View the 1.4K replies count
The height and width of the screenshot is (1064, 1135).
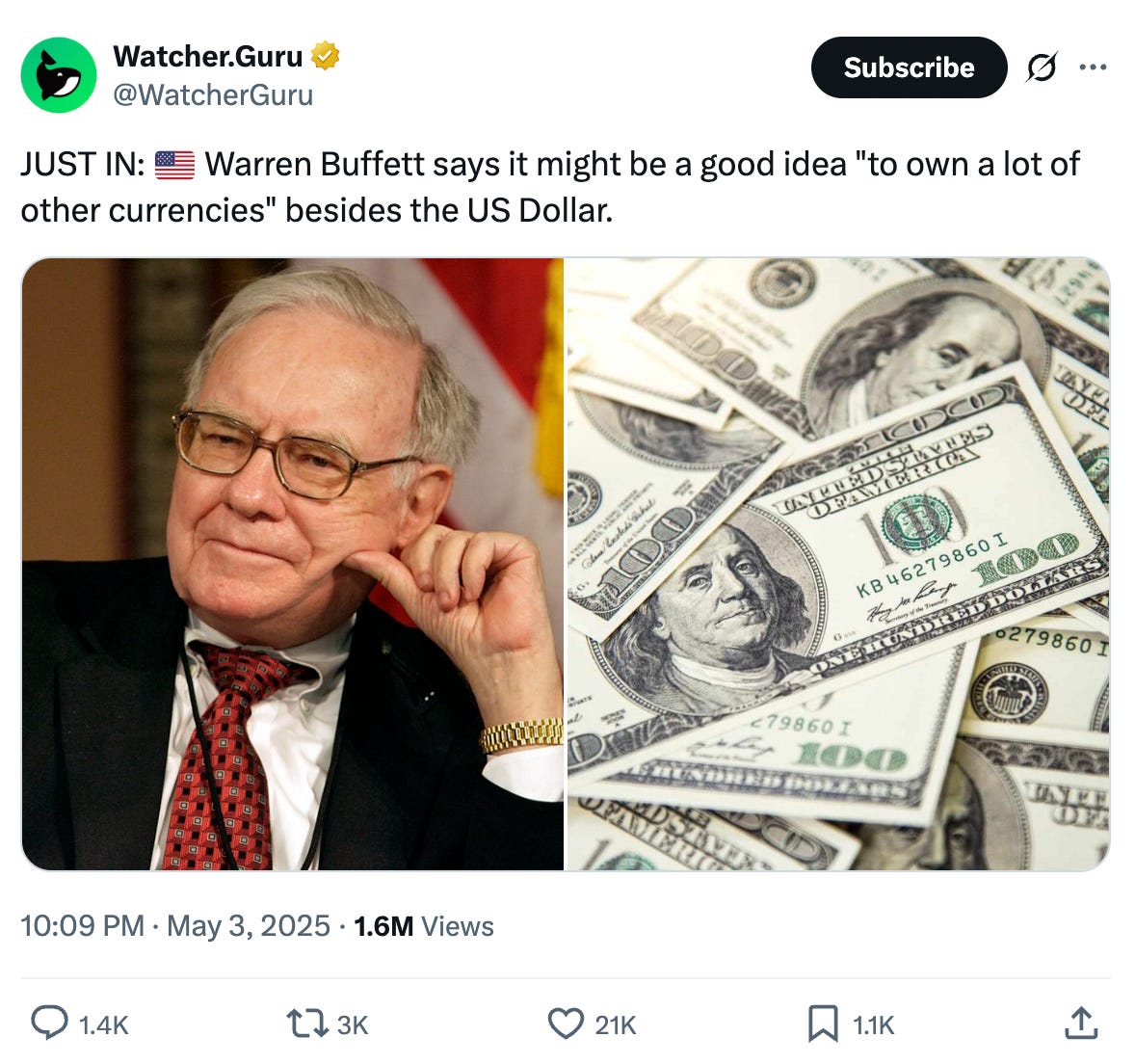pos(103,1024)
